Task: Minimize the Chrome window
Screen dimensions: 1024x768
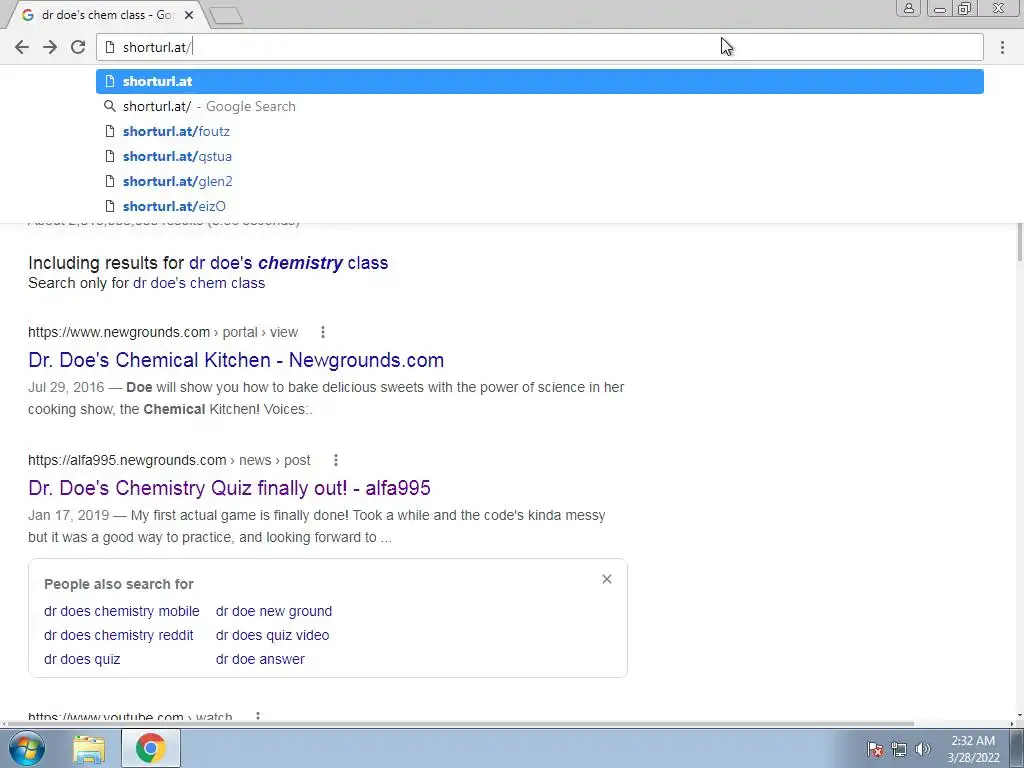Action: click(940, 8)
